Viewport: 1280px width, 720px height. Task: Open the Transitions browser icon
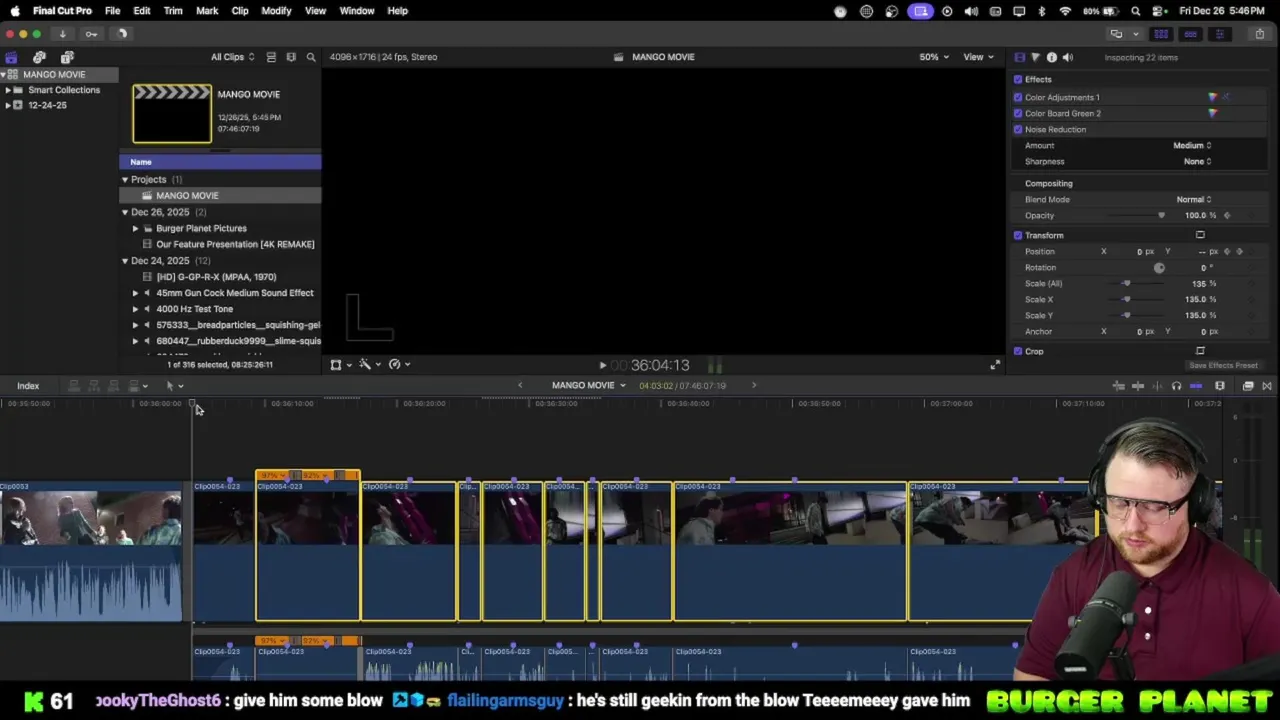(1267, 386)
